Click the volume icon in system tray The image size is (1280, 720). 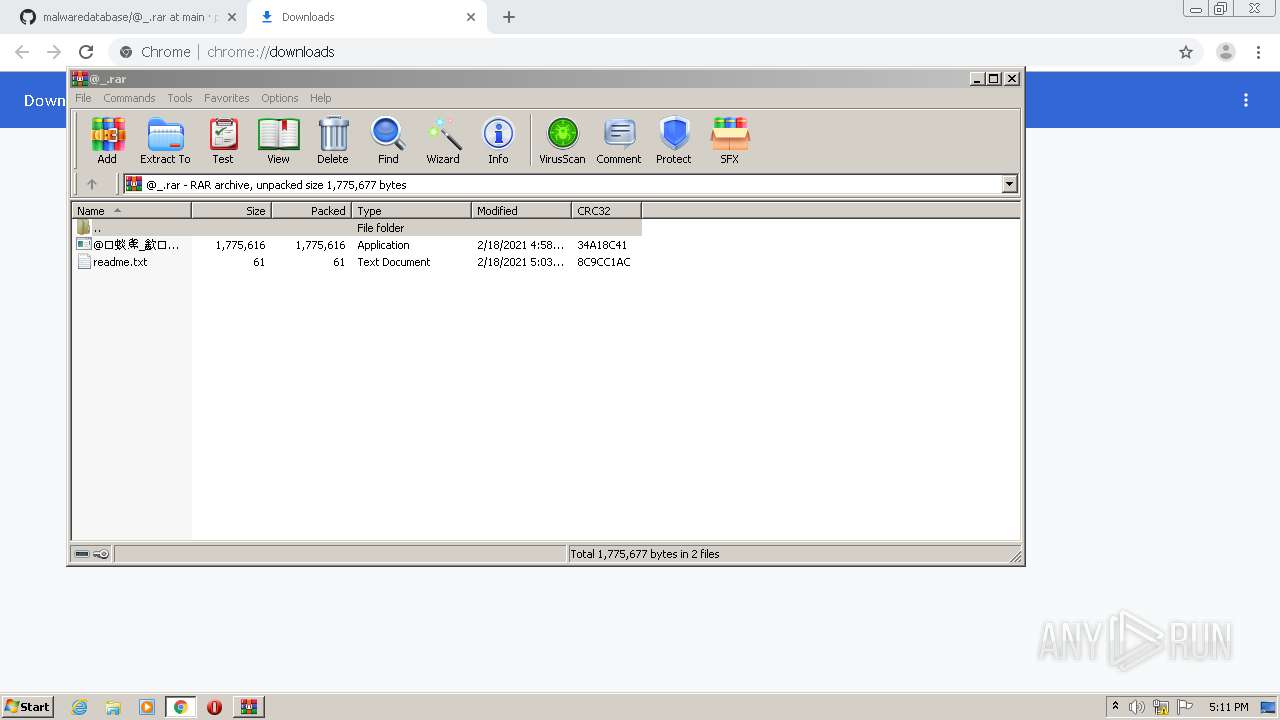(1137, 707)
